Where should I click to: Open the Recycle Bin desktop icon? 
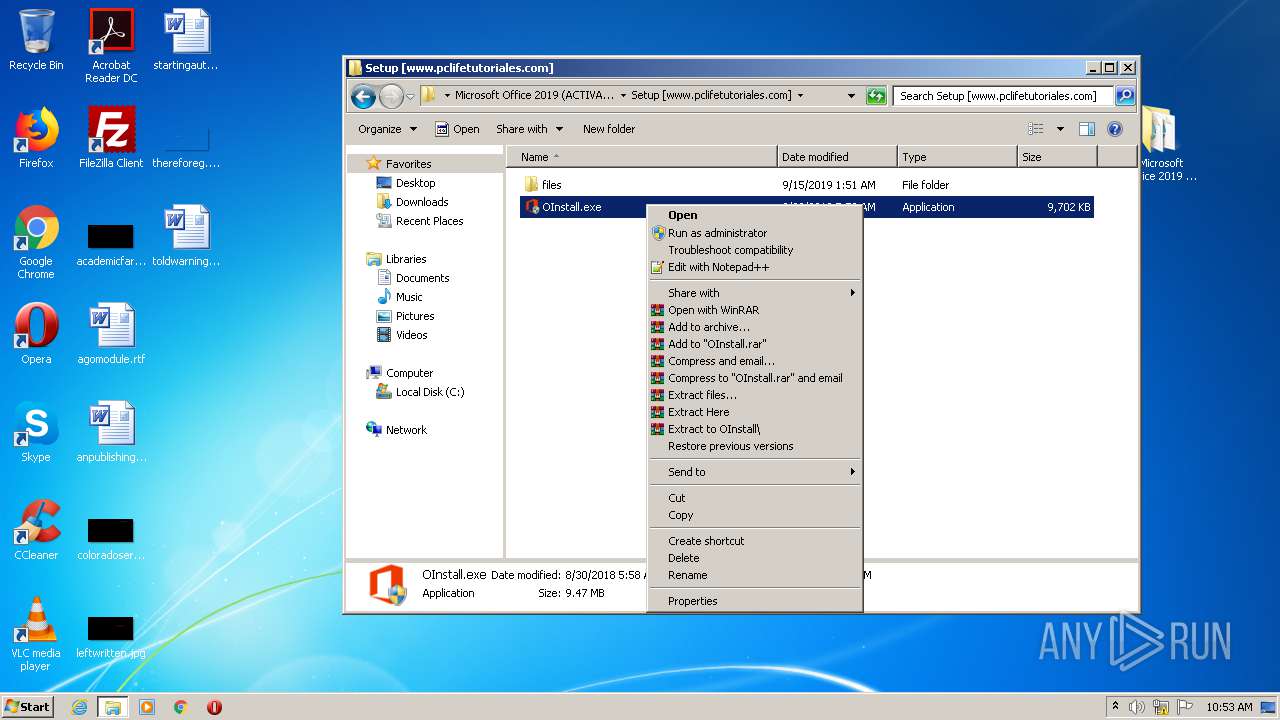[36, 40]
